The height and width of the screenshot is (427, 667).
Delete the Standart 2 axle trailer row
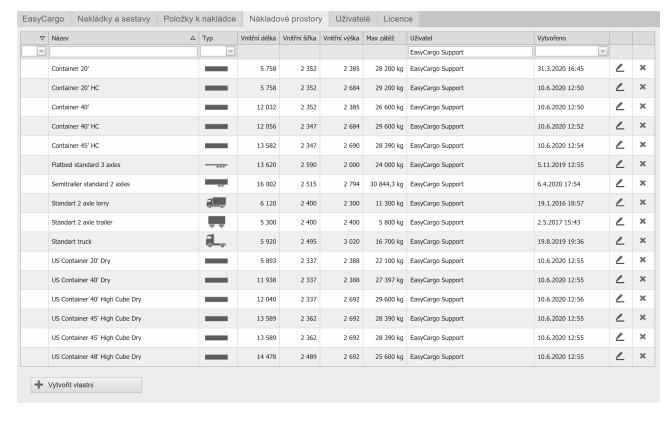tap(643, 221)
